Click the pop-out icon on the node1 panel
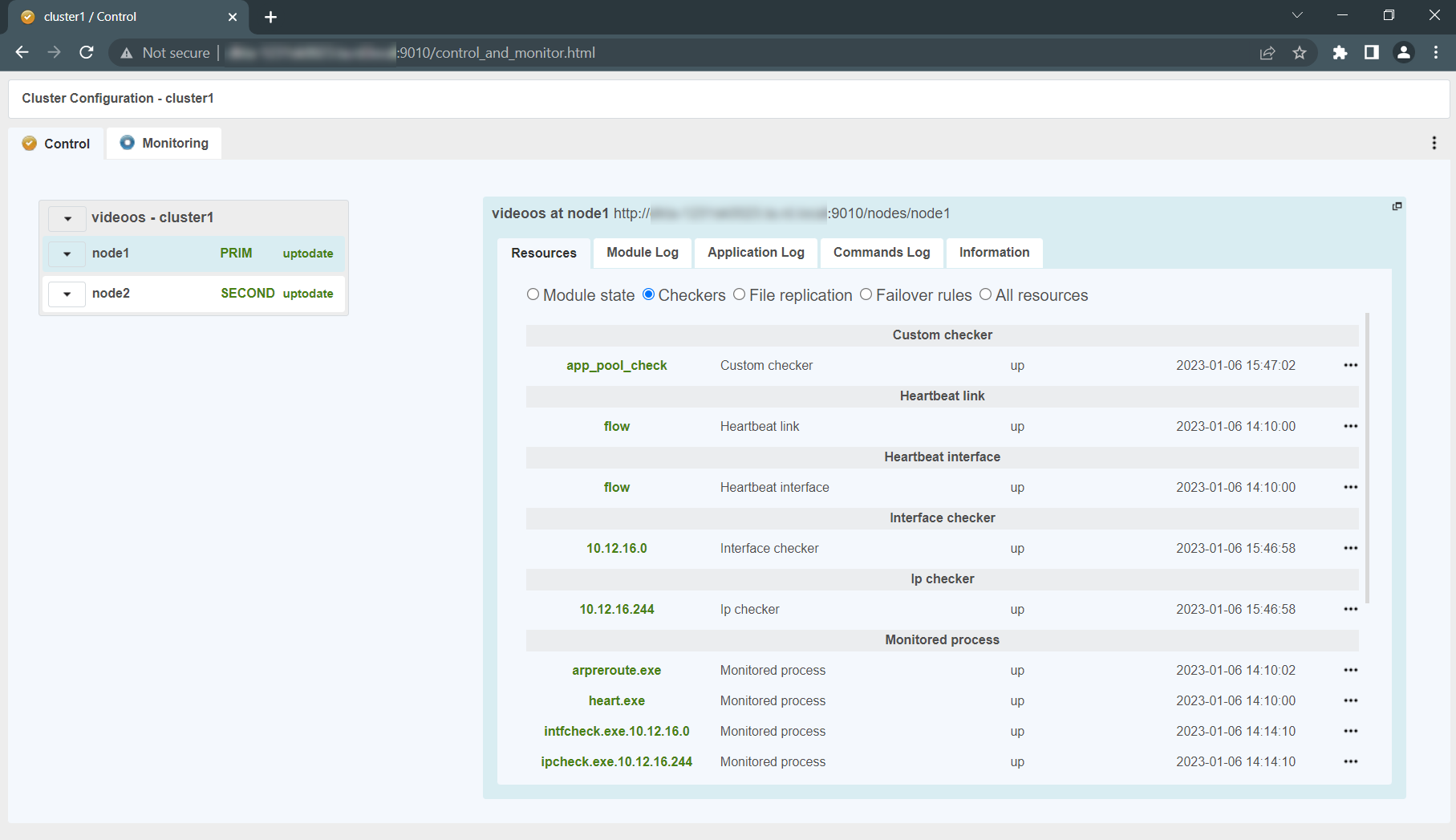The width and height of the screenshot is (1456, 840). coord(1397,205)
